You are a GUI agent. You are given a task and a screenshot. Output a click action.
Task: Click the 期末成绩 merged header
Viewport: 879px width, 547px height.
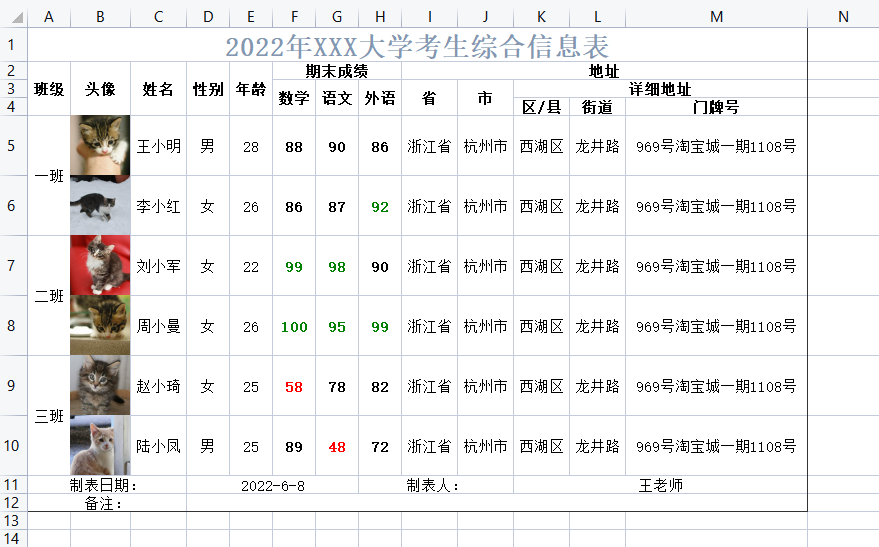pyautogui.click(x=337, y=71)
